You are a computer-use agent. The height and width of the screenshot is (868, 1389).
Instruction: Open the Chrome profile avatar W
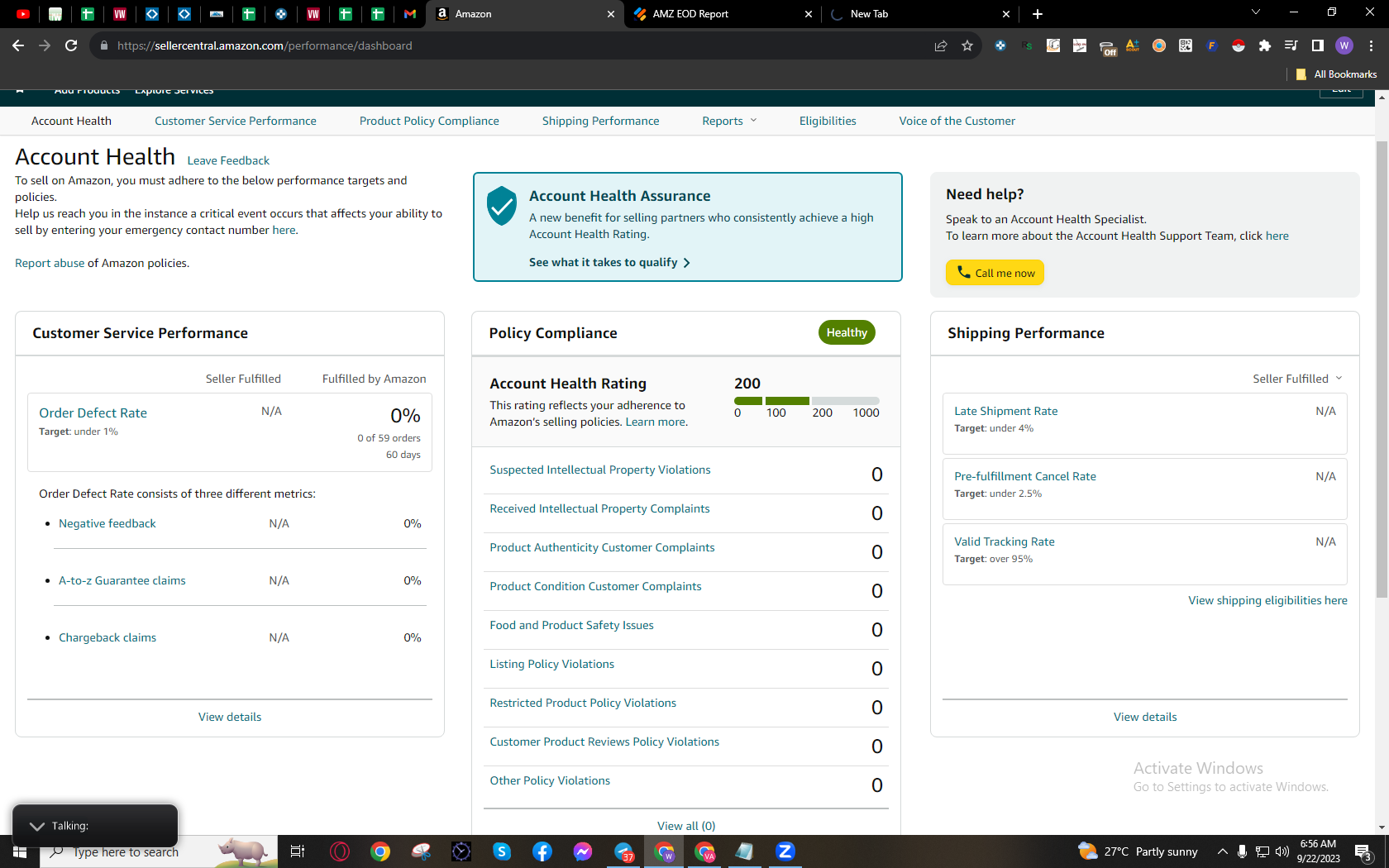tap(1344, 45)
